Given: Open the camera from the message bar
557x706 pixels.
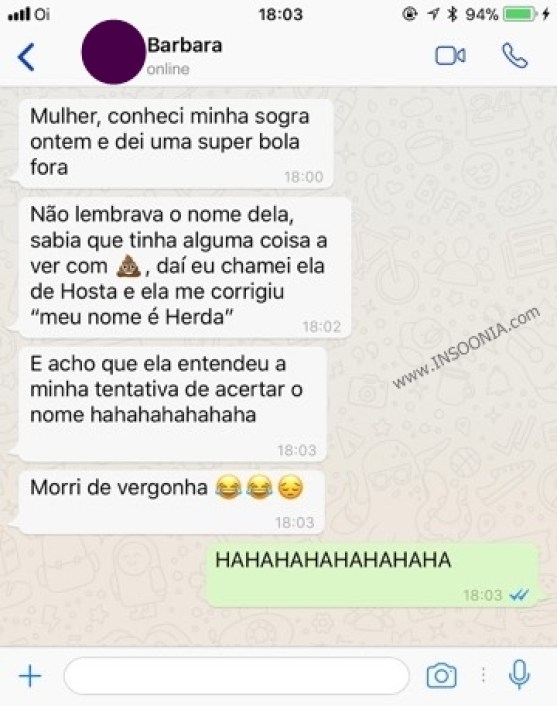Looking at the screenshot, I should [x=441, y=675].
